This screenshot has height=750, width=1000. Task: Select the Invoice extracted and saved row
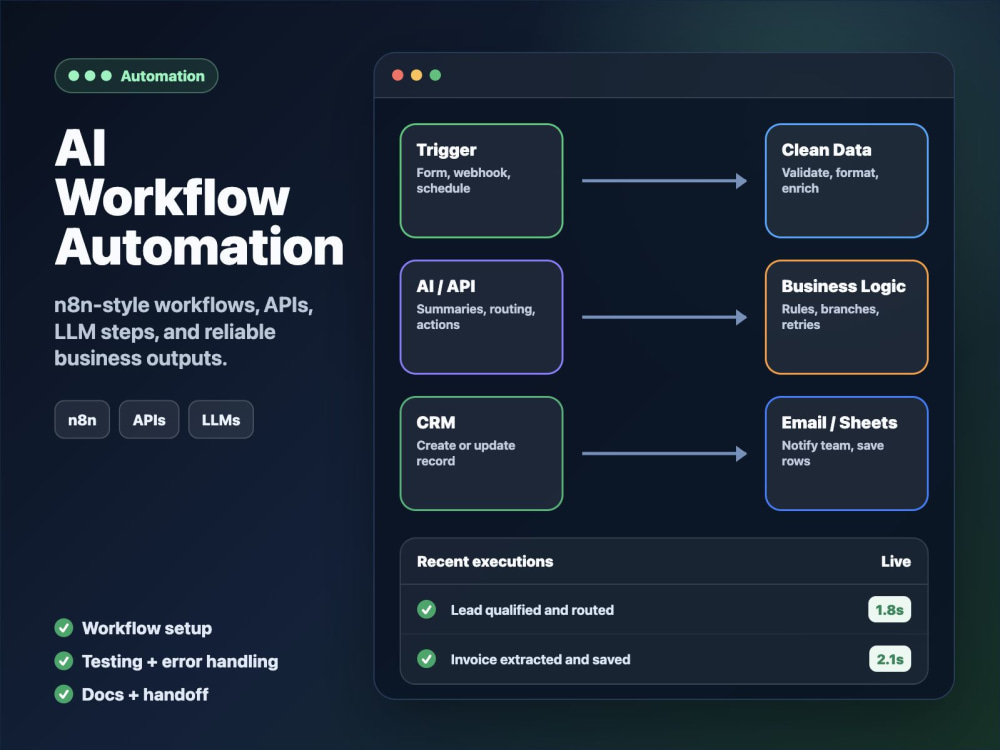[664, 659]
